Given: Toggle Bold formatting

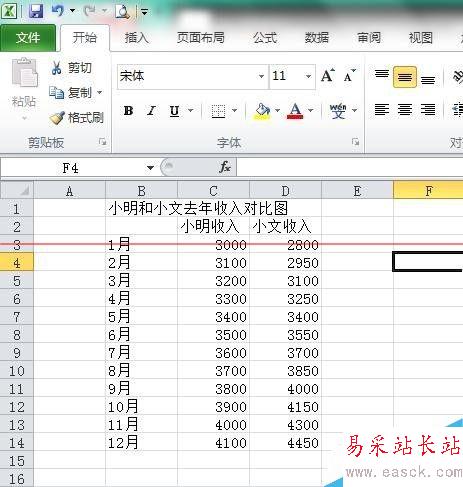Looking at the screenshot, I should 128,111.
